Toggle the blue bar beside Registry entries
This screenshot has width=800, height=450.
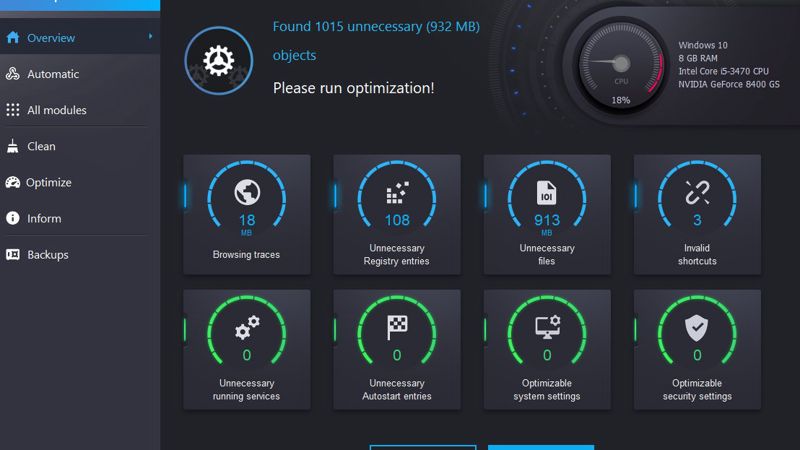[335, 196]
